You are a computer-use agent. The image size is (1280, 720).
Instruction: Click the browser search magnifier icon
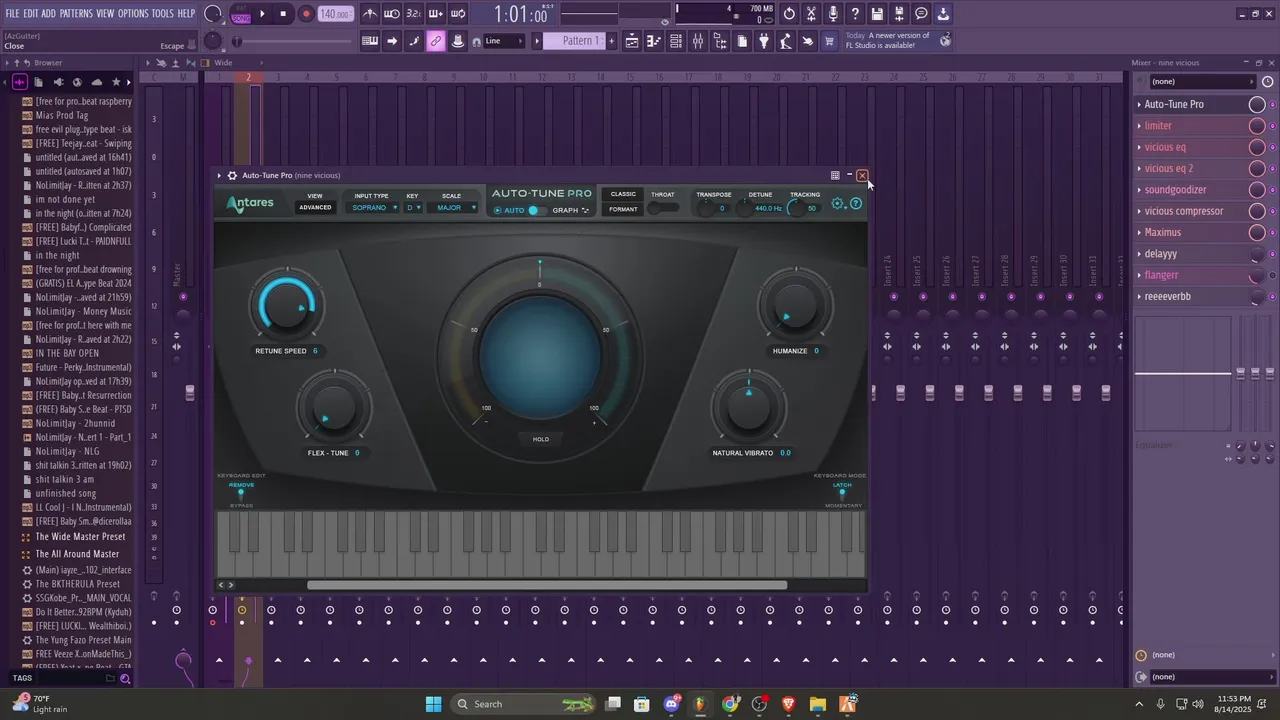pos(125,678)
